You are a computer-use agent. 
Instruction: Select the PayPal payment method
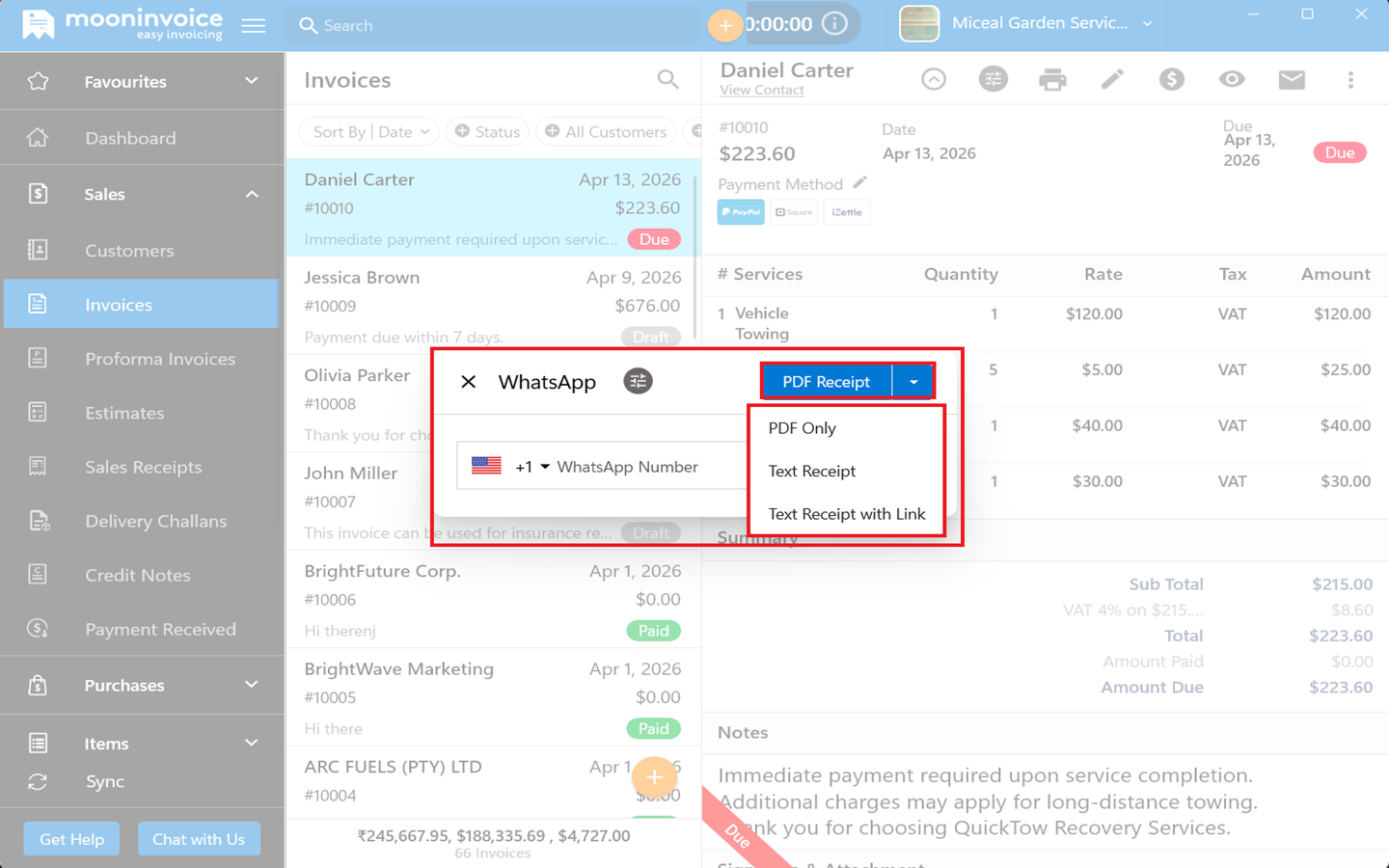(x=741, y=212)
